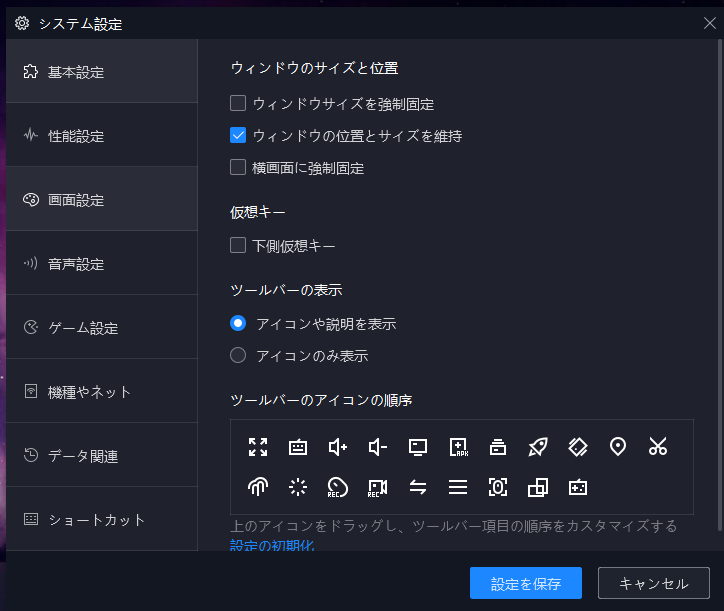Image resolution: width=724 pixels, height=611 pixels.
Task: Tick the 下側仮想キー checkbox
Action: tap(238, 245)
